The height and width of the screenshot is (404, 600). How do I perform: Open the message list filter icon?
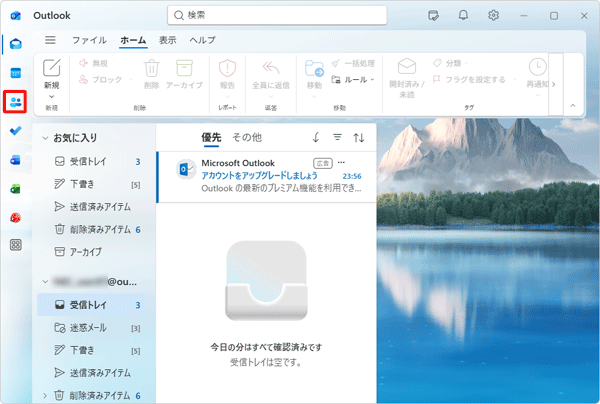337,137
